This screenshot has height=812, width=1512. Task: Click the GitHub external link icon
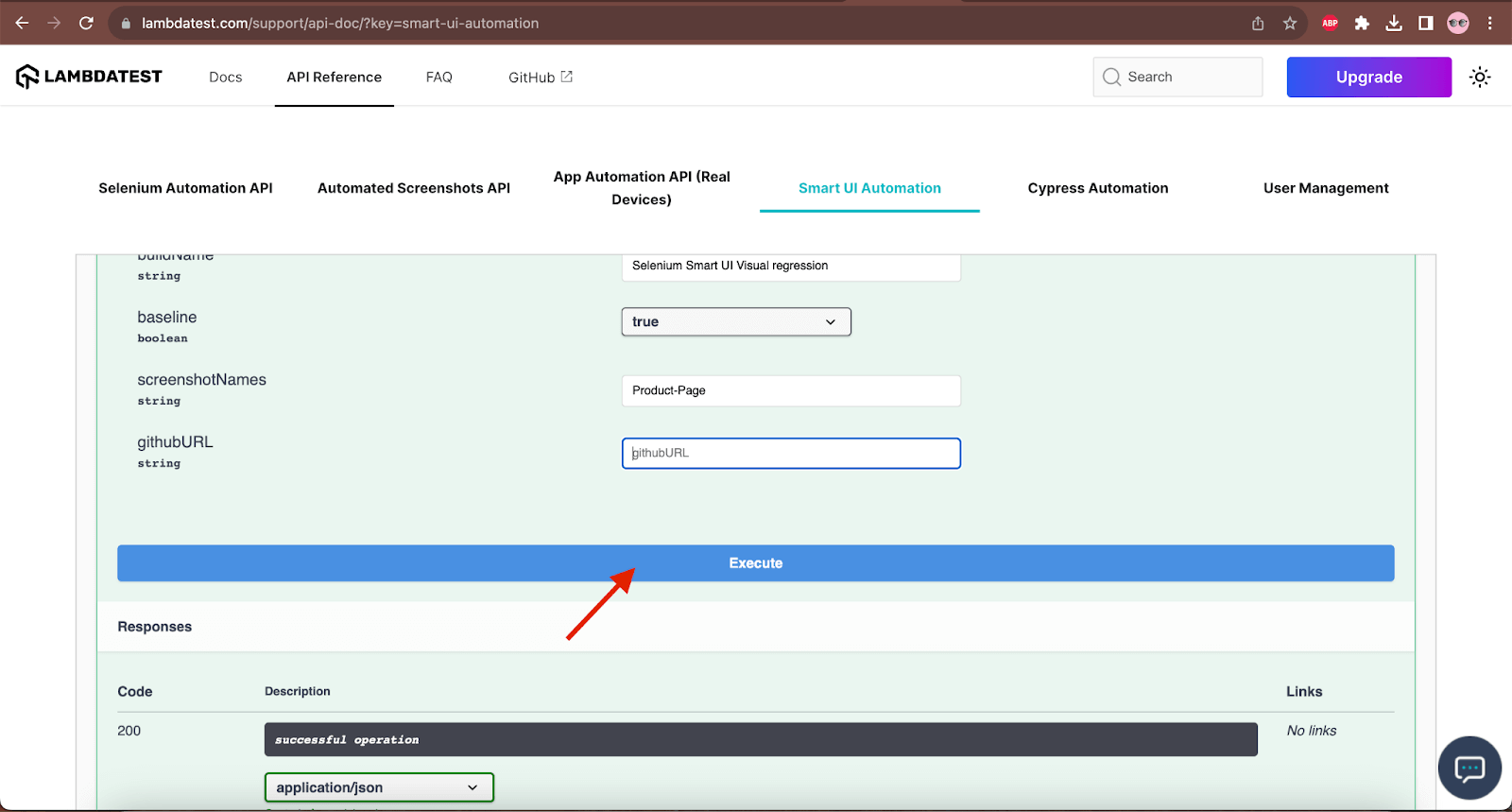pos(567,77)
